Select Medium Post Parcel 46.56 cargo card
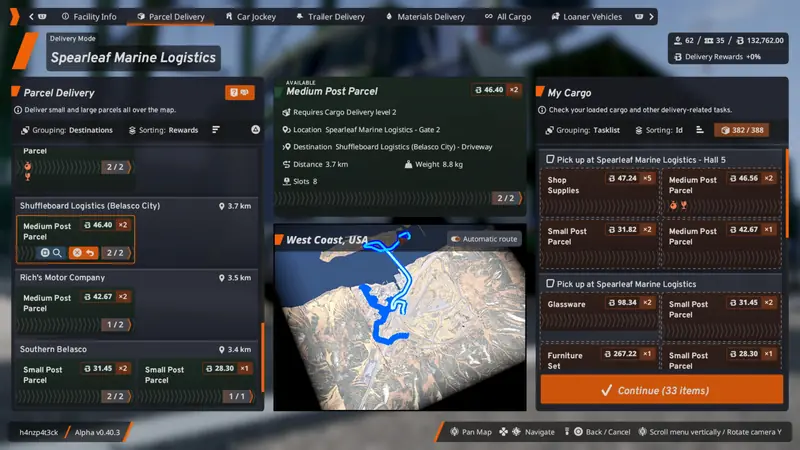Image resolution: width=800 pixels, height=450 pixels. [720, 192]
